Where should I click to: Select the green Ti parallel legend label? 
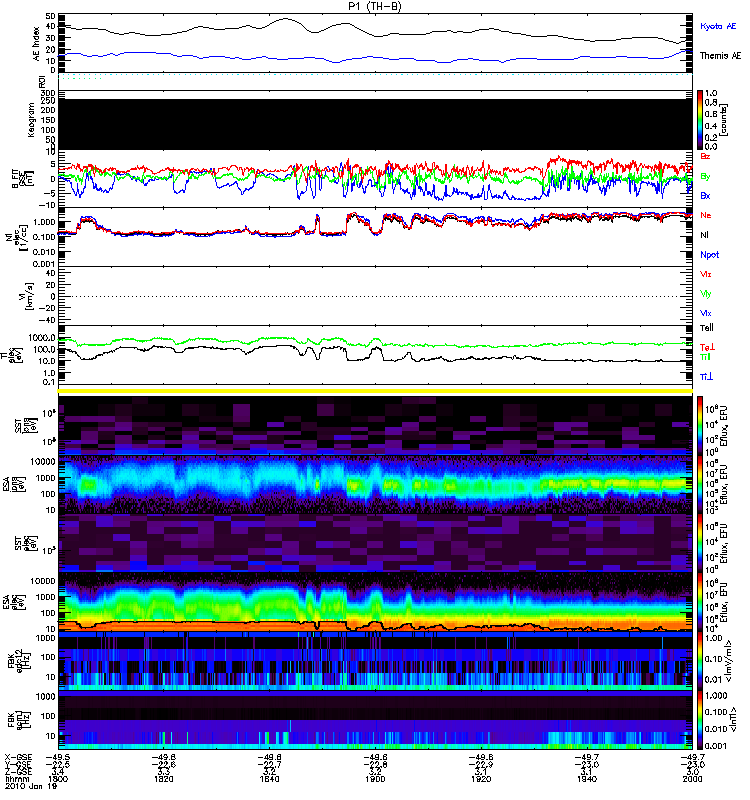[x=705, y=357]
